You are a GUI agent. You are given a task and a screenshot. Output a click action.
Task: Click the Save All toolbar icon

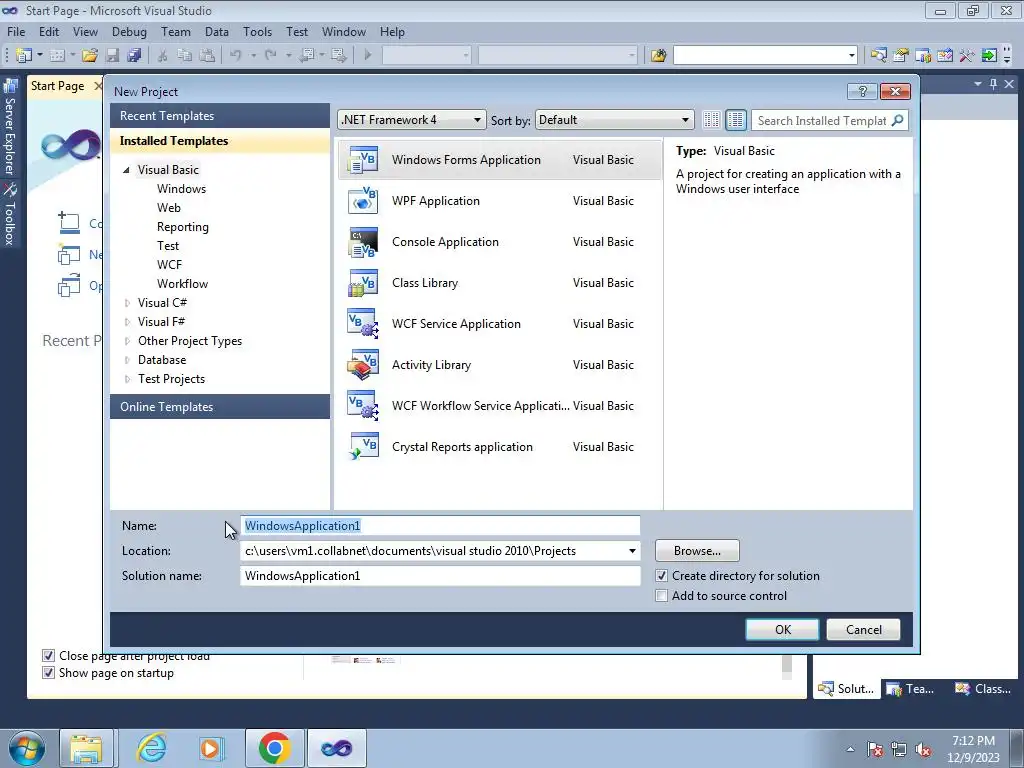135,56
